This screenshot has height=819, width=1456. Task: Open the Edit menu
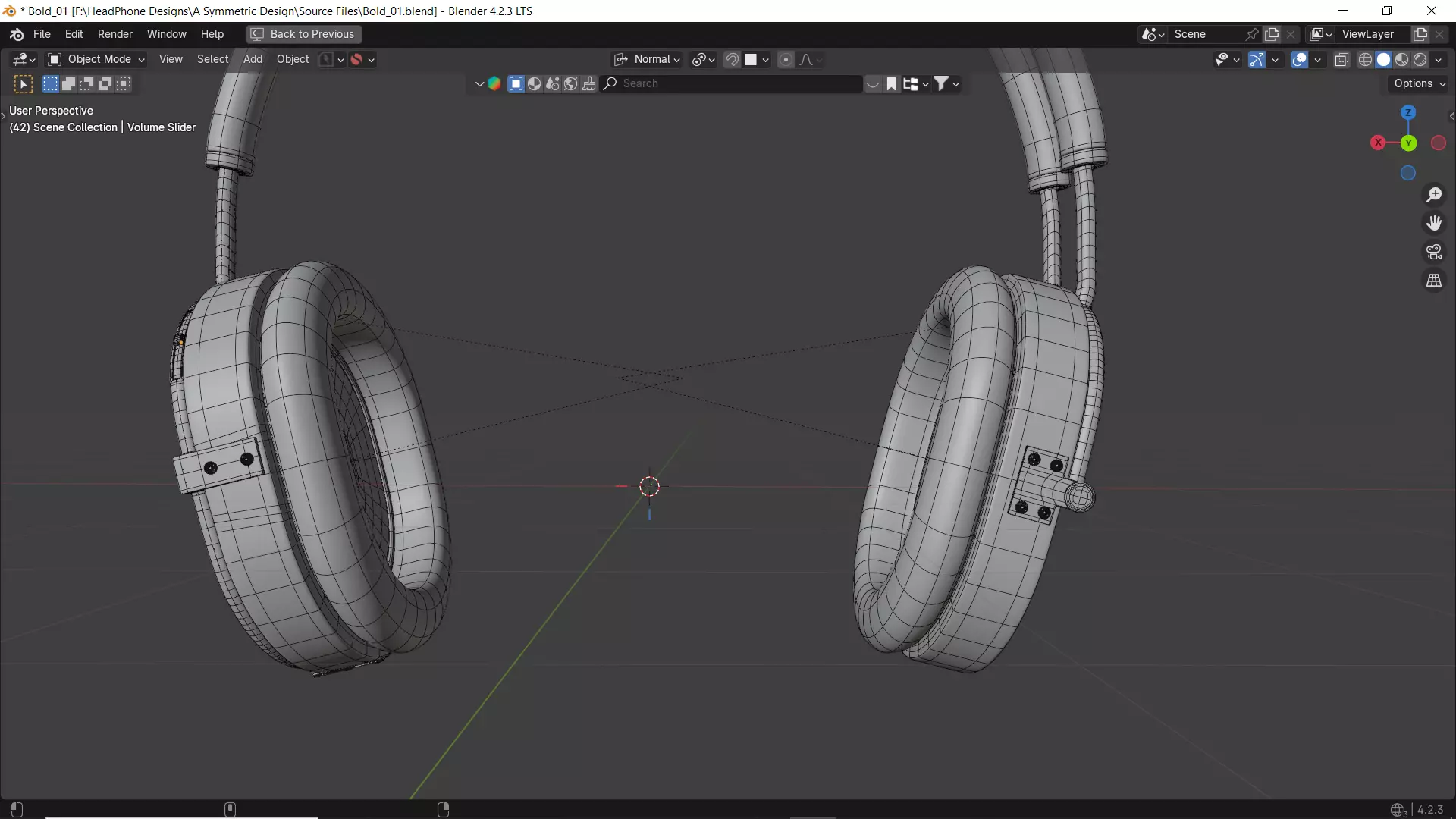coord(74,34)
